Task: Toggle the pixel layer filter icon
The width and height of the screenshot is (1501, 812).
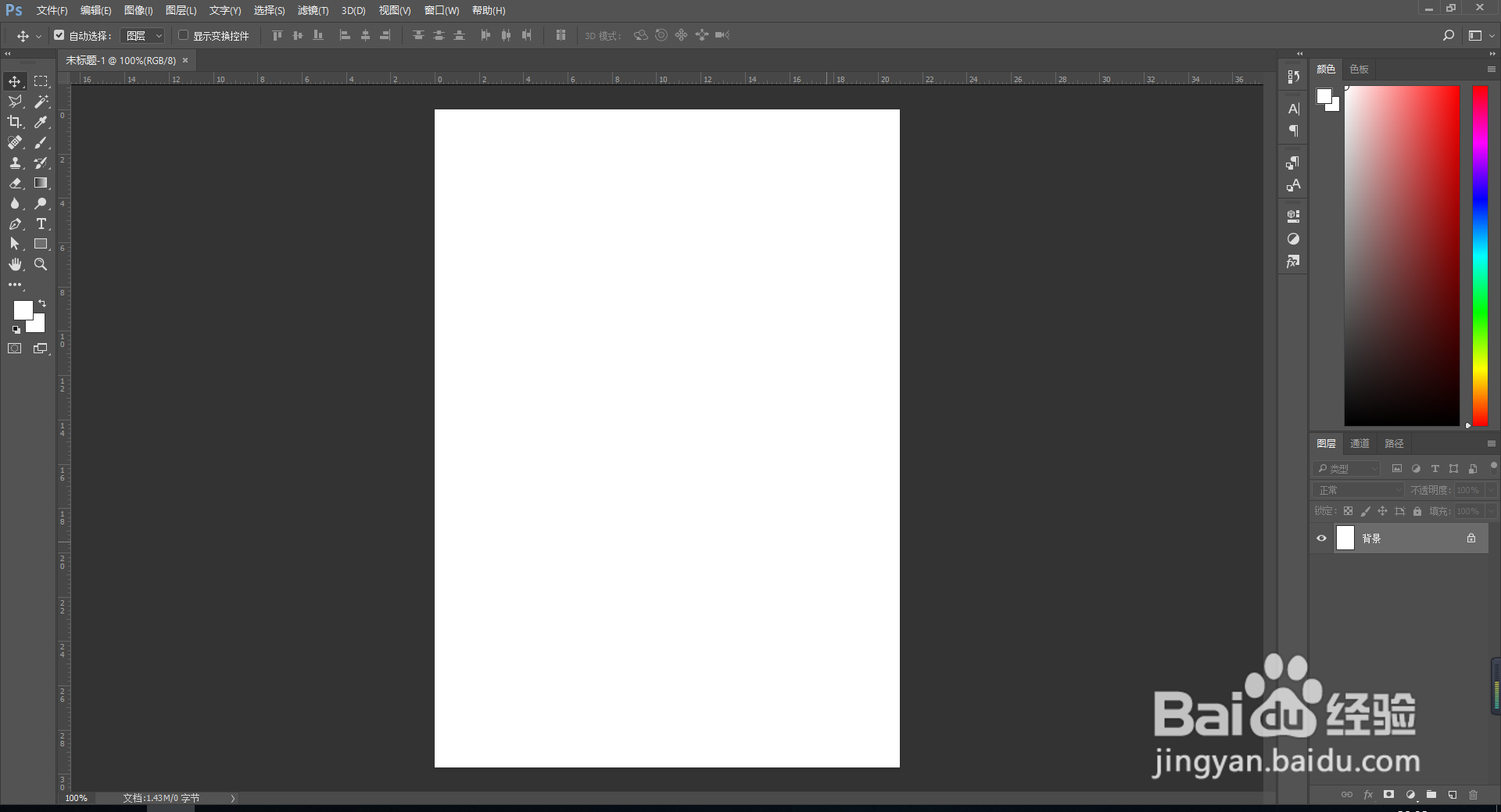Action: (1397, 469)
